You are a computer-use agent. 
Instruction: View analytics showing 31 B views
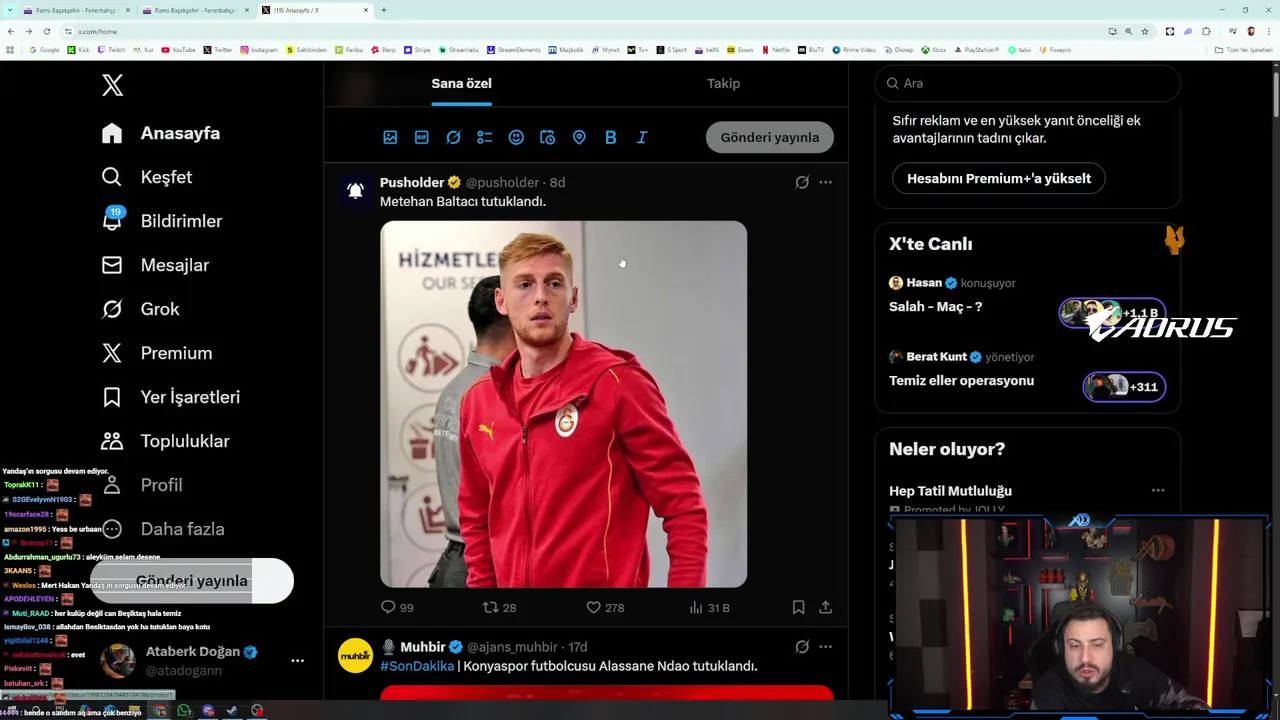[x=710, y=607]
